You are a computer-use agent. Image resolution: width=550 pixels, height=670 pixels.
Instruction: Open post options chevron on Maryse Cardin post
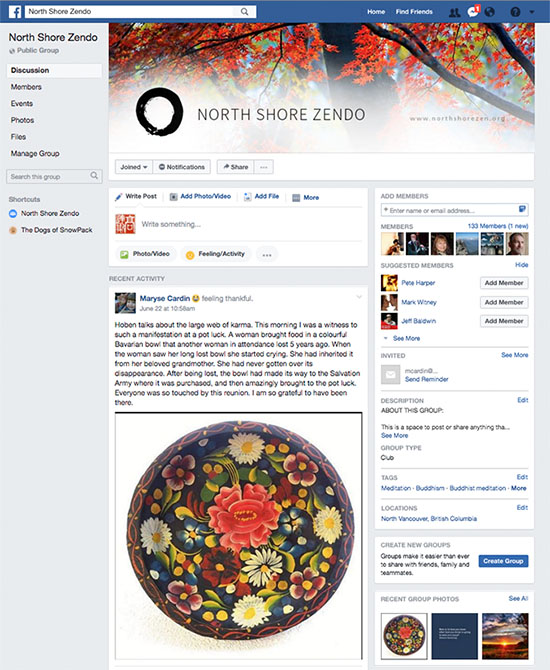(359, 297)
